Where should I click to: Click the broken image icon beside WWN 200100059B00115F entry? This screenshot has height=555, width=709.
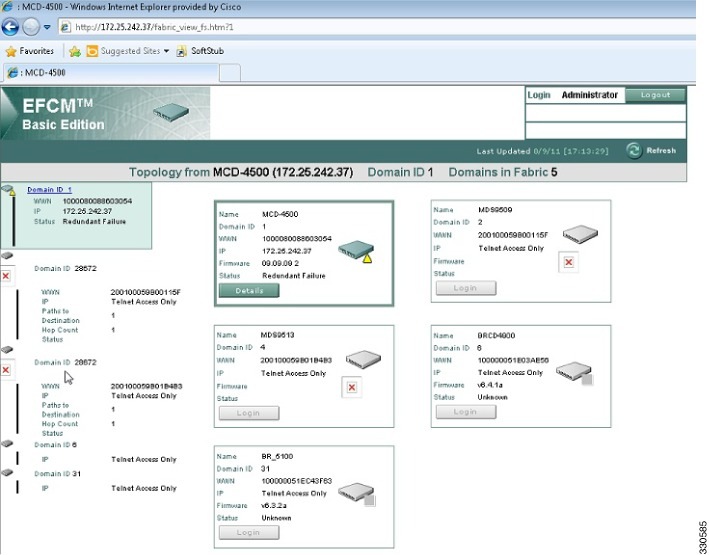click(6, 275)
